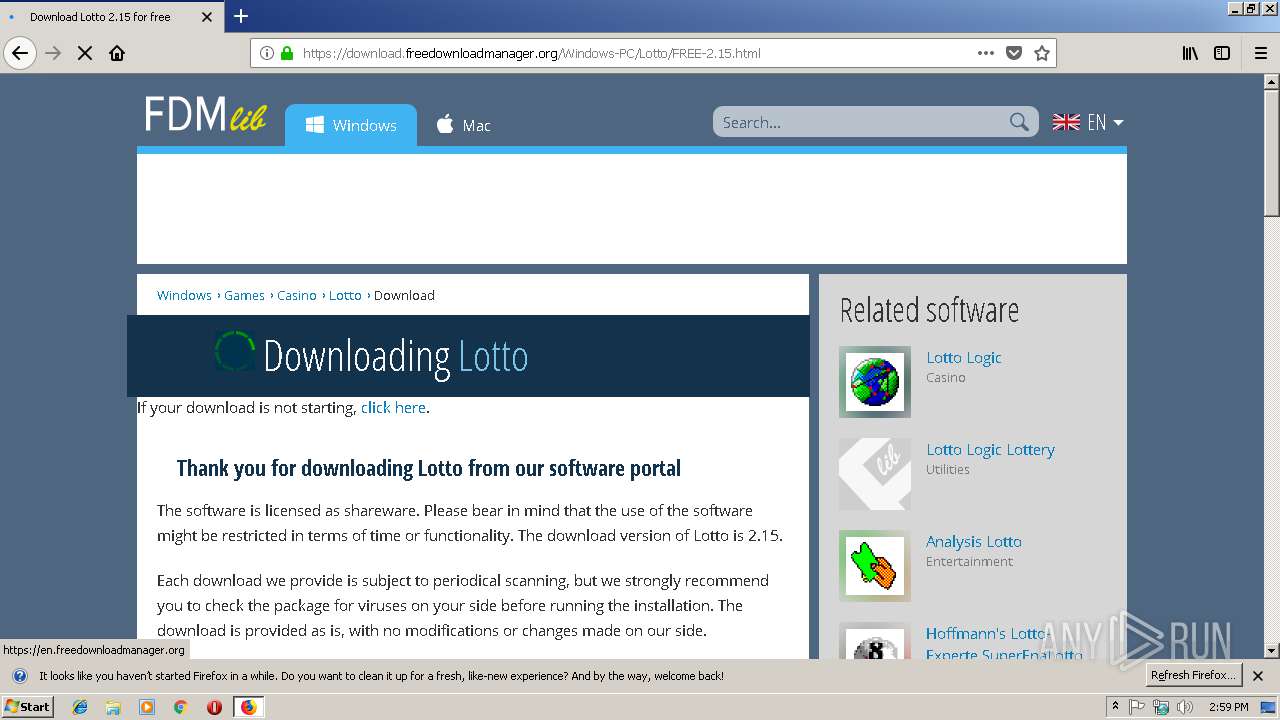Launch Chrome from the taskbar
This screenshot has height=720, width=1280.
[180, 707]
